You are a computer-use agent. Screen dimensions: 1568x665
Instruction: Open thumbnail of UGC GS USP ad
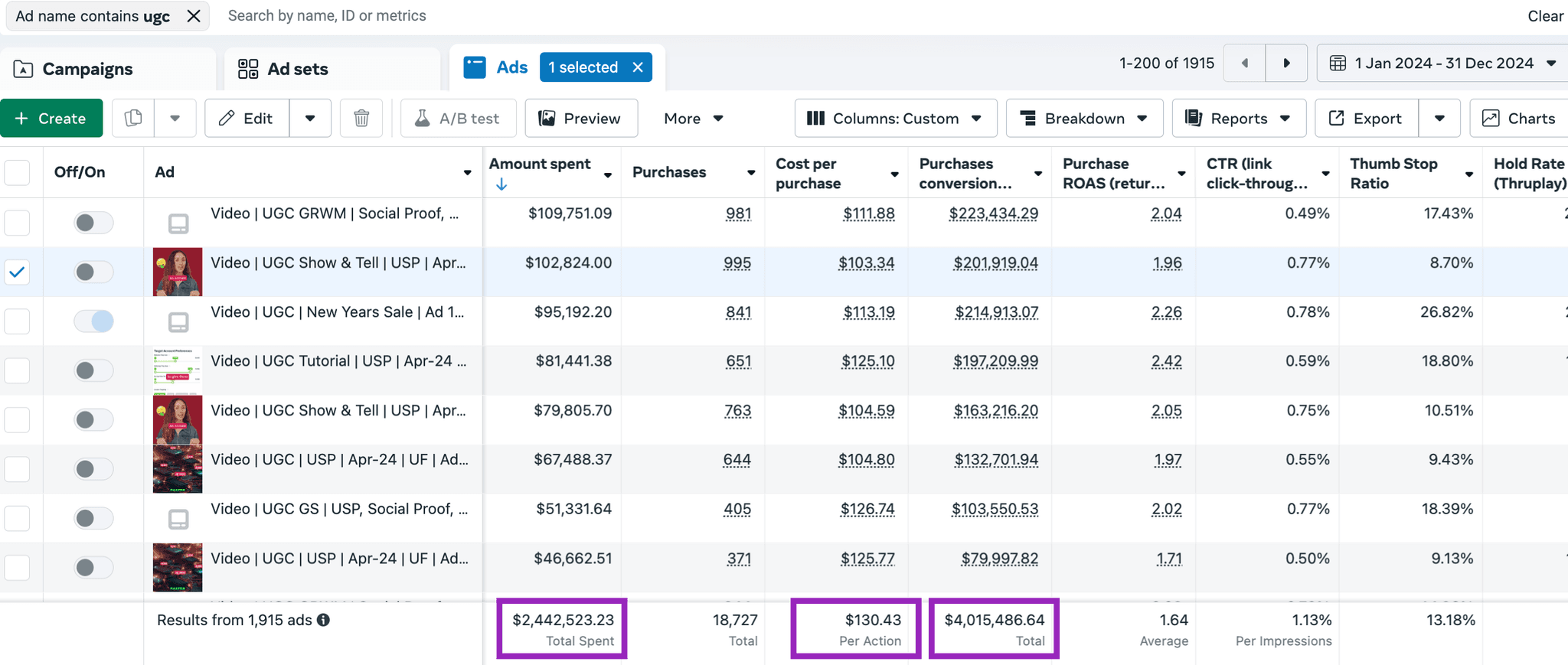[x=178, y=519]
